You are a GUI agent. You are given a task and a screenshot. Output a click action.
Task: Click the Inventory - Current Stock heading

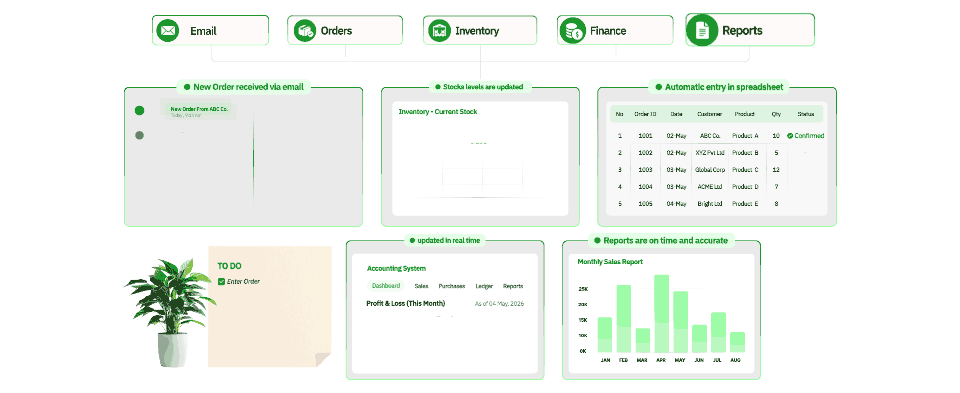[438, 111]
